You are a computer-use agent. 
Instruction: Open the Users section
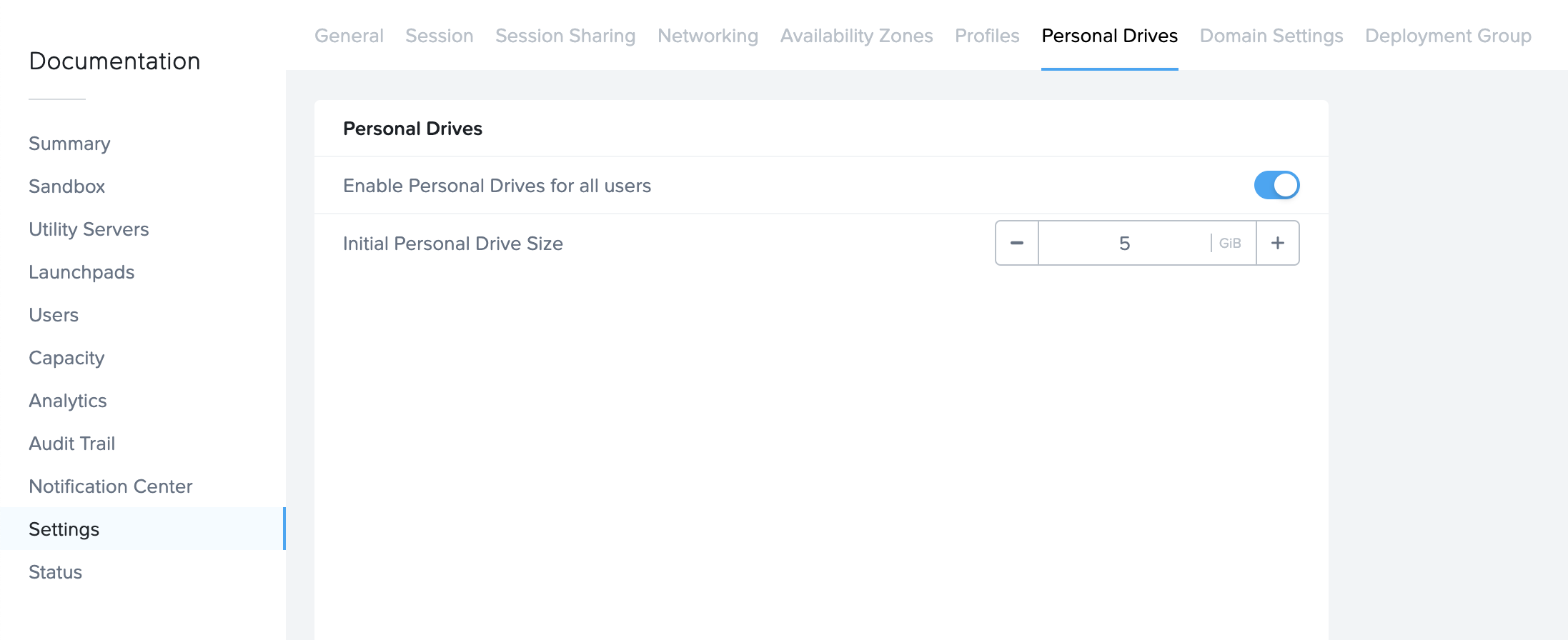tap(54, 315)
